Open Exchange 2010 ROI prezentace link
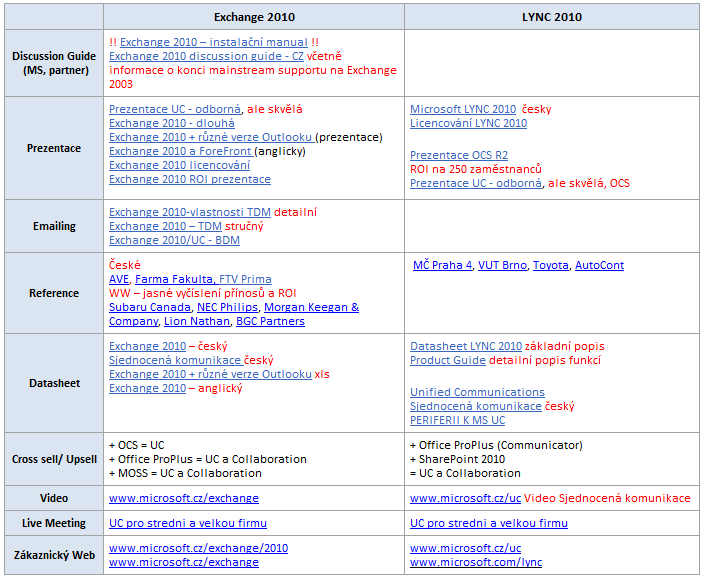Image resolution: width=703 pixels, height=580 pixels. click(x=190, y=179)
